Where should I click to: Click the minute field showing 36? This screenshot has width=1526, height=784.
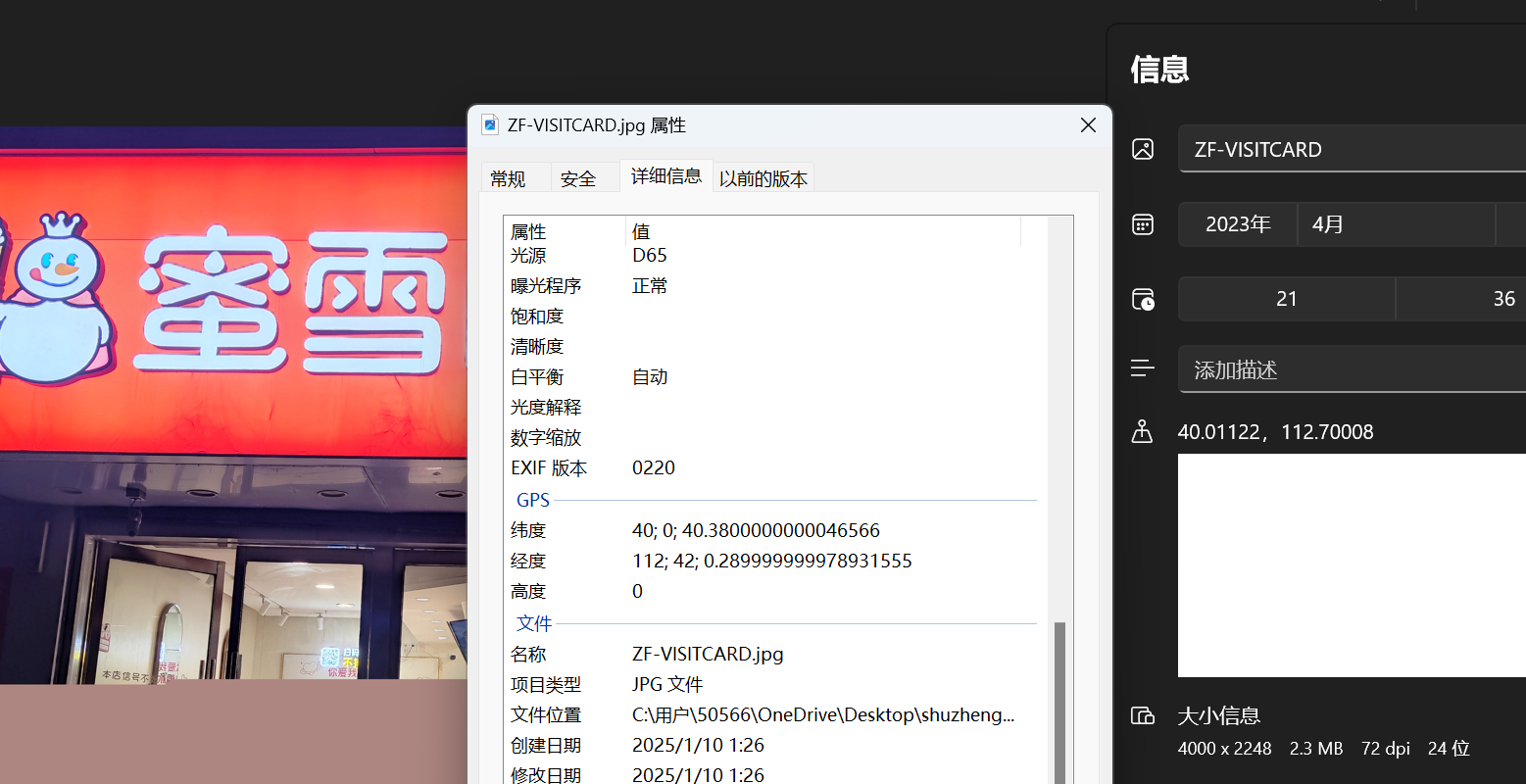[1461, 299]
